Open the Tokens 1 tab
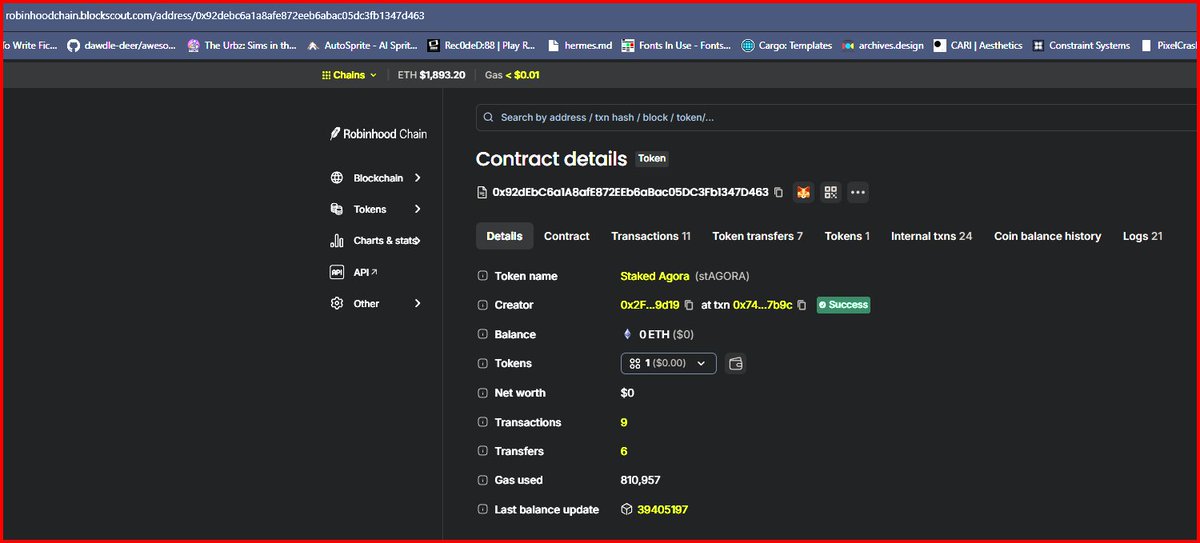Viewport: 1200px width, 543px height. (x=847, y=236)
